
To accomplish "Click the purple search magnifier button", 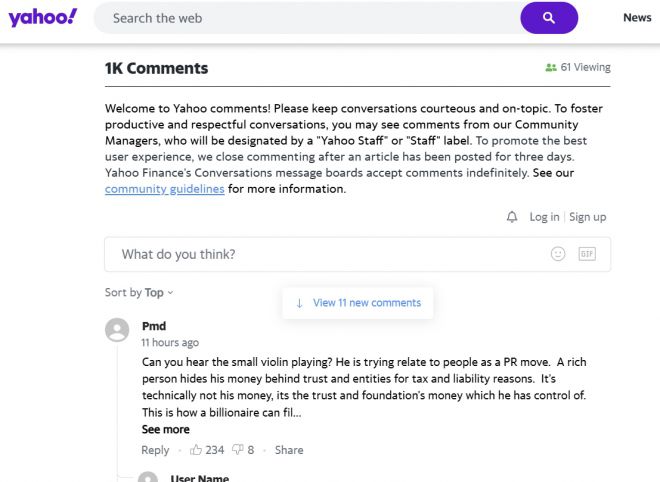I will (x=549, y=18).
